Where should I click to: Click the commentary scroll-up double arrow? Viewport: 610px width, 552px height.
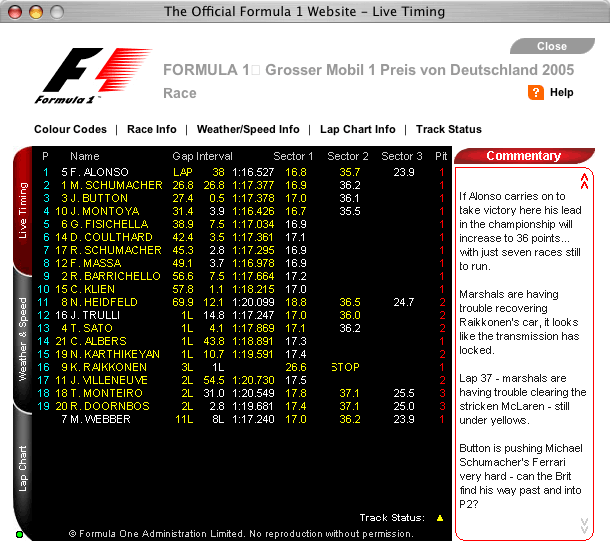coord(584,181)
